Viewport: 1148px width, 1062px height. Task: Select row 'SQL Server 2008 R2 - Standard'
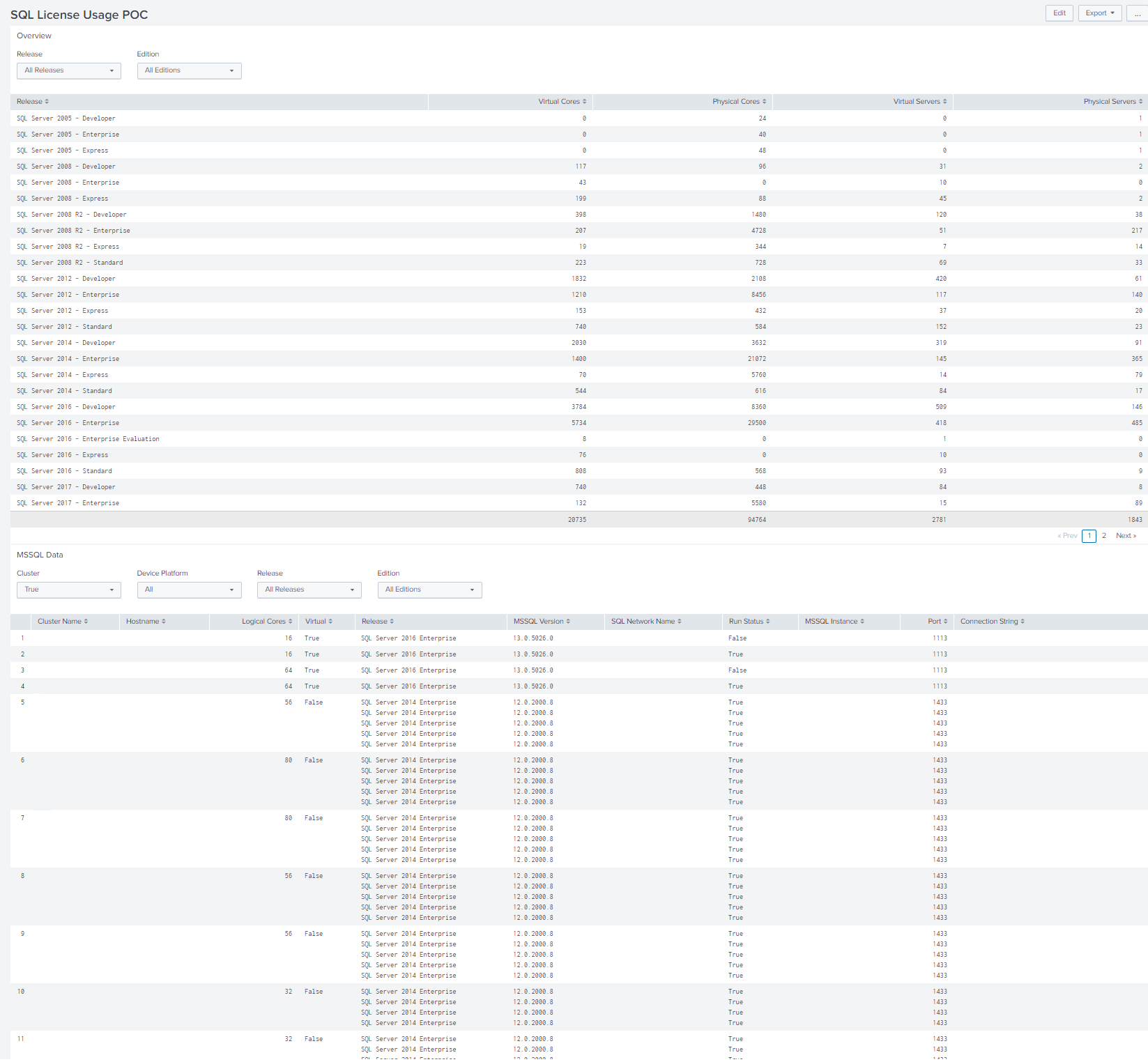click(579, 263)
